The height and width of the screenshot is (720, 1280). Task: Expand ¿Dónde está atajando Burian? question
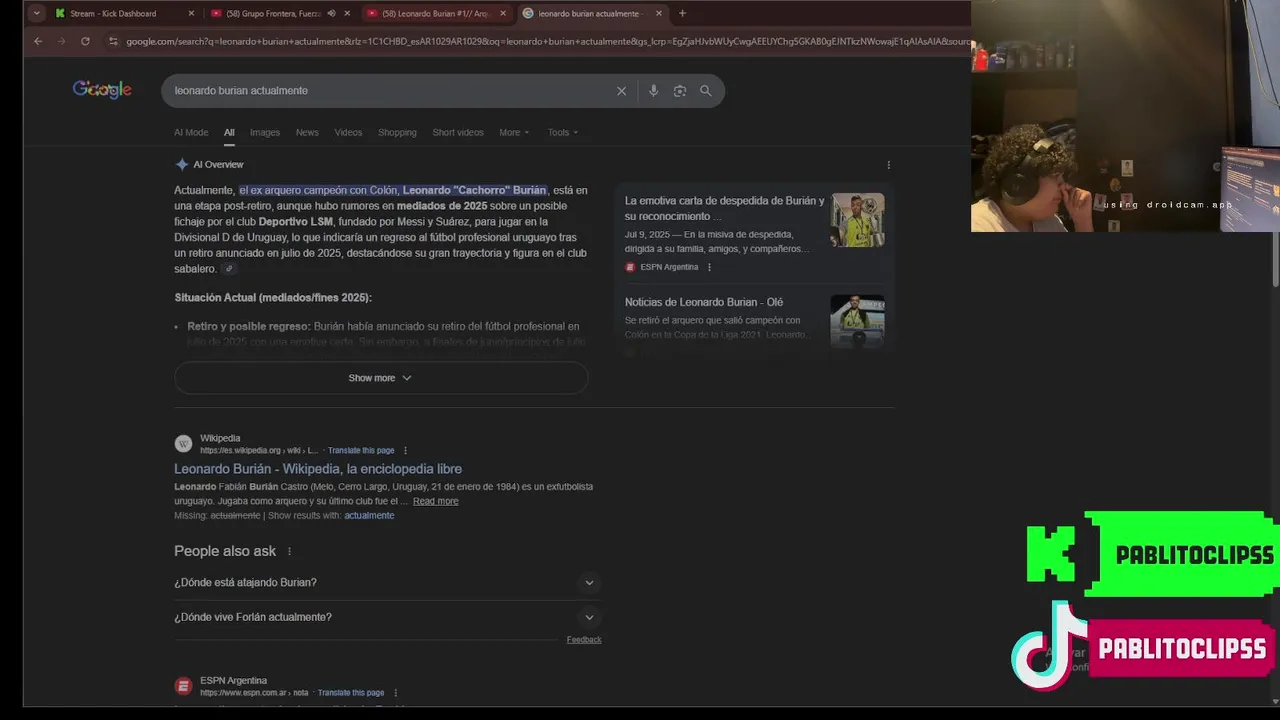pos(388,583)
